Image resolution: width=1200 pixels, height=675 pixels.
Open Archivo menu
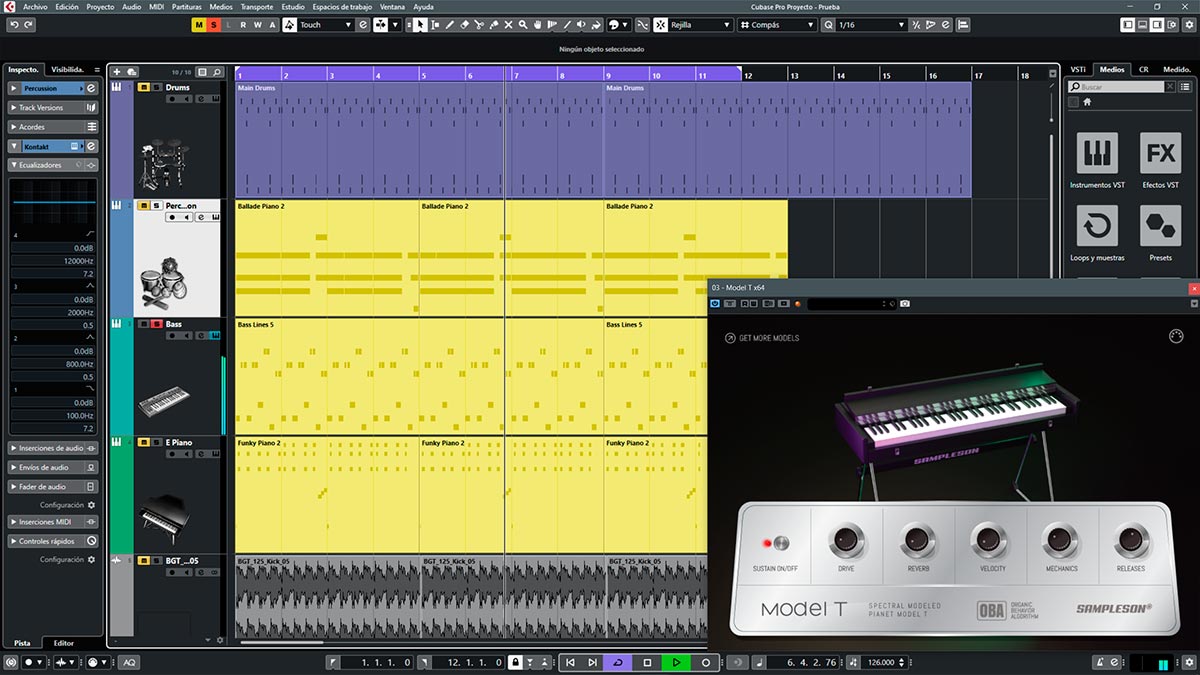35,6
